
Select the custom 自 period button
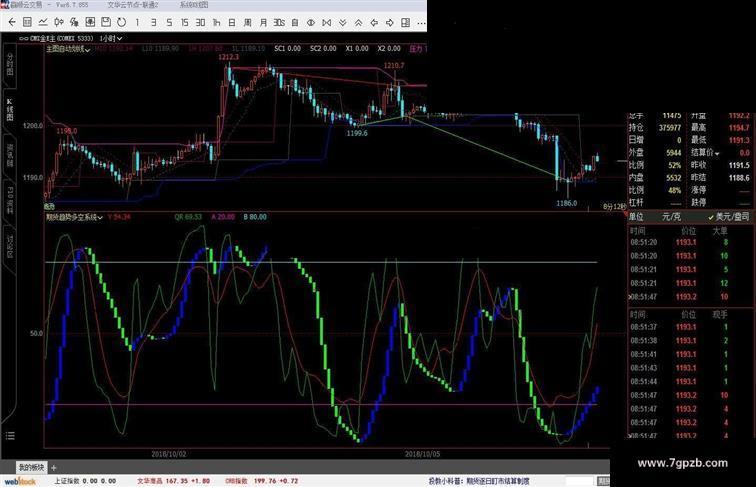(295, 22)
